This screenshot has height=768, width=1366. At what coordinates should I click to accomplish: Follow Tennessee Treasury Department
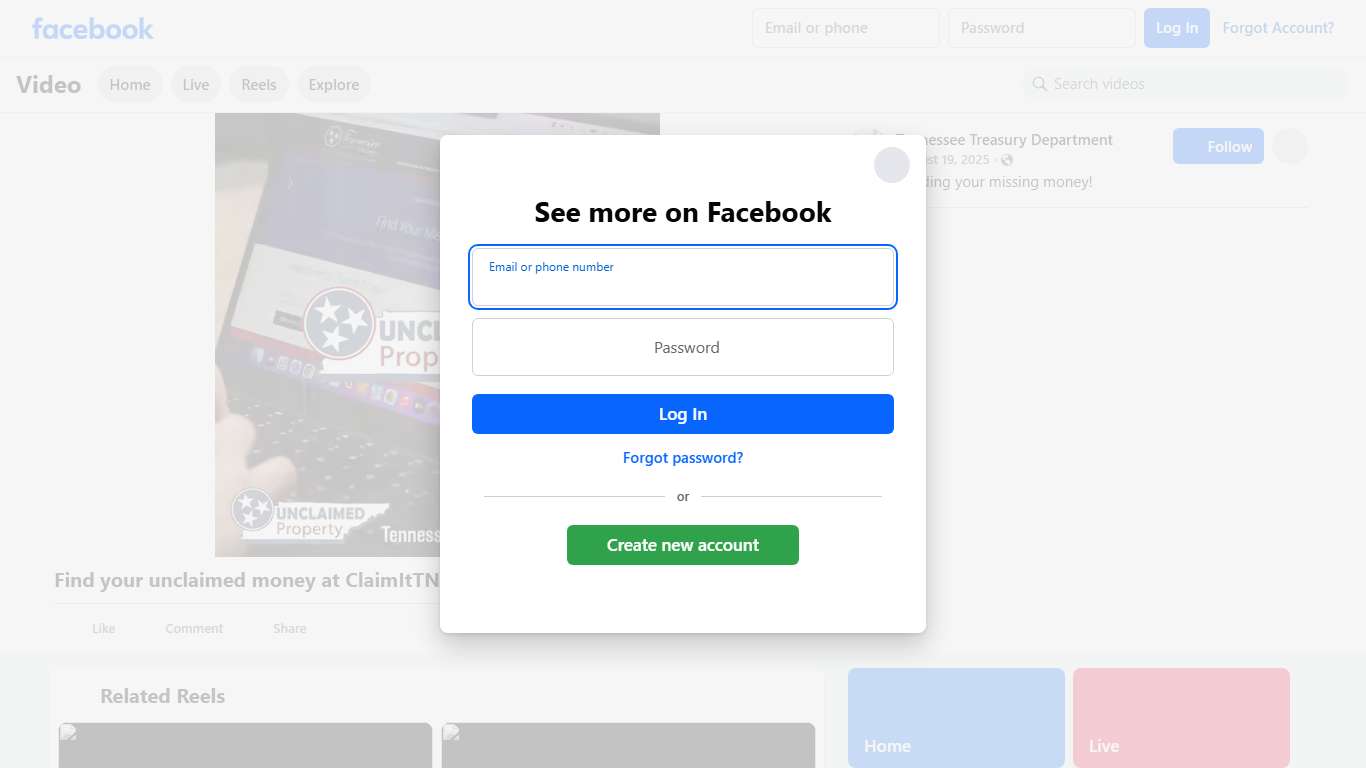click(x=1218, y=147)
